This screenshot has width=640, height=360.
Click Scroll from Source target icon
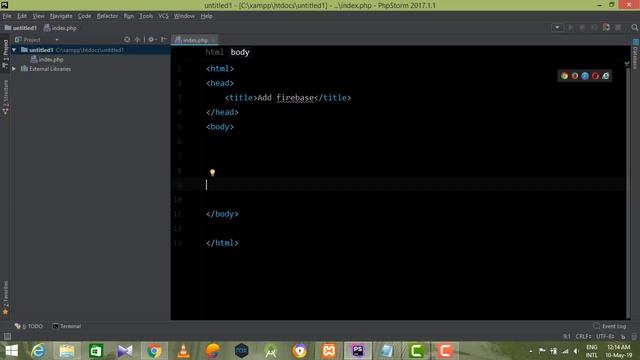127,40
